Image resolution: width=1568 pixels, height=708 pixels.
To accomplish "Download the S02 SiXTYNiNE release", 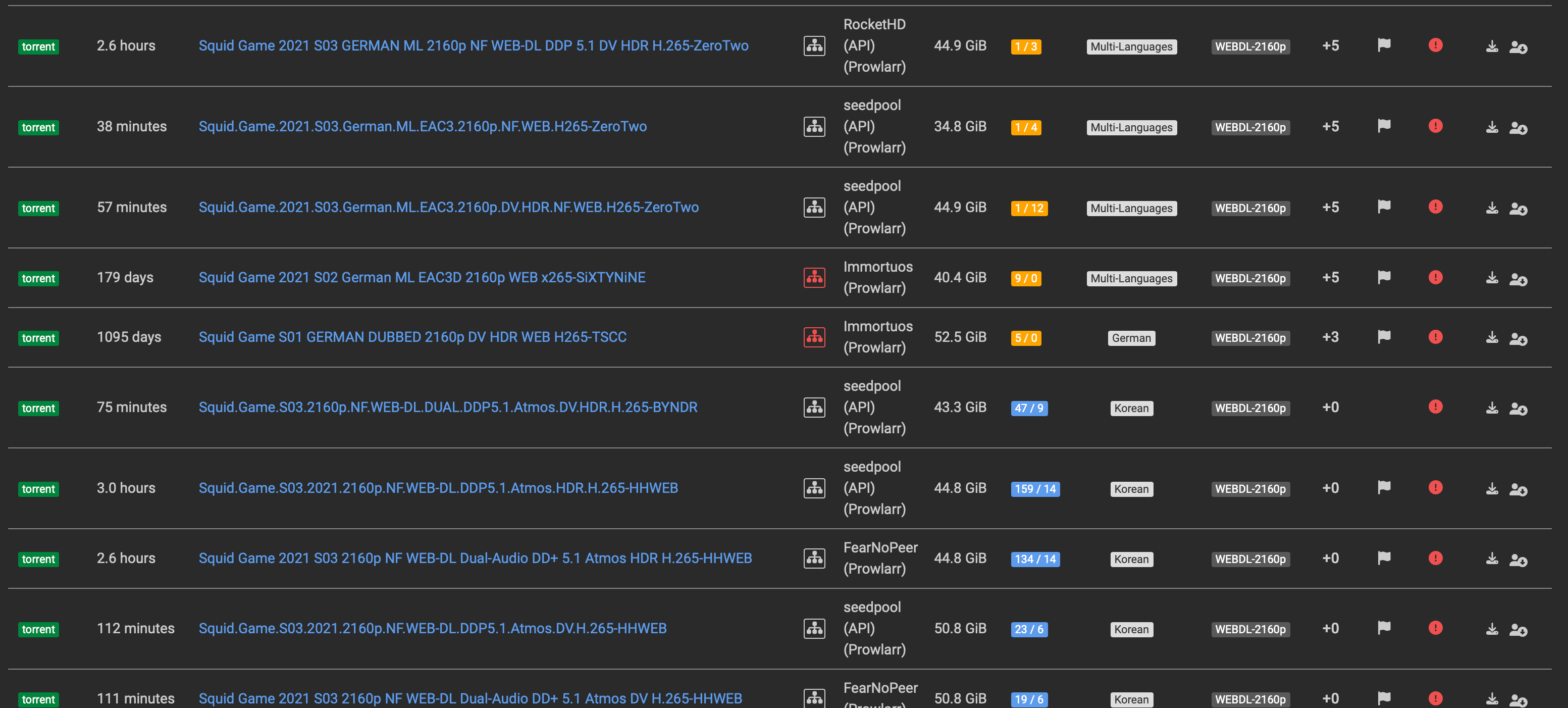I will click(1491, 278).
